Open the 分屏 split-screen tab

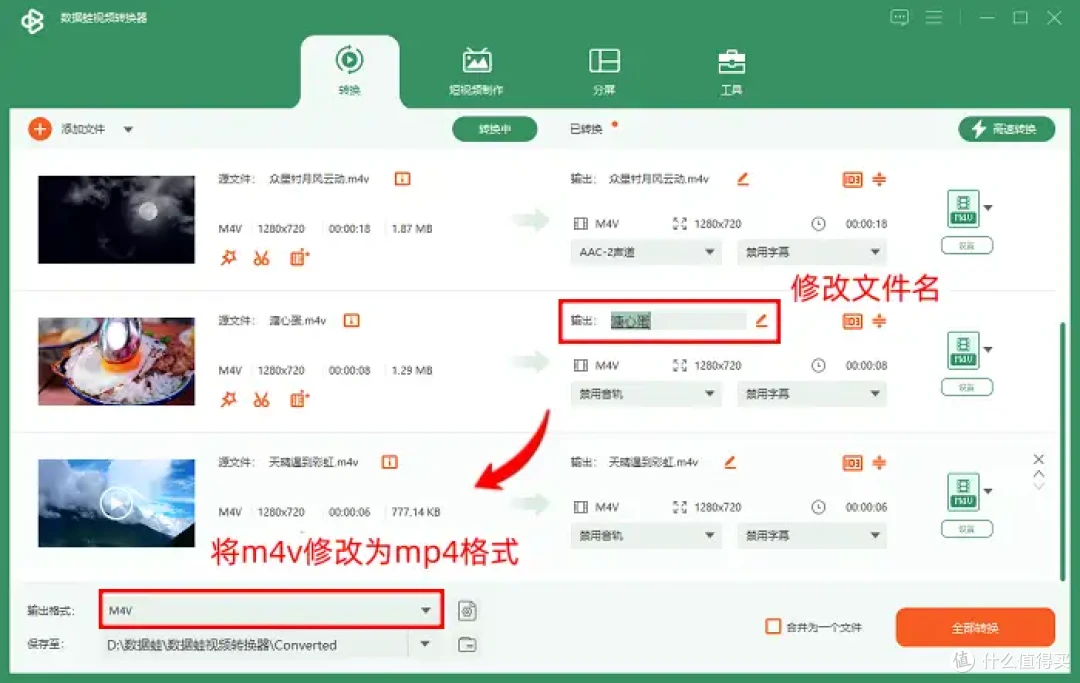(604, 71)
